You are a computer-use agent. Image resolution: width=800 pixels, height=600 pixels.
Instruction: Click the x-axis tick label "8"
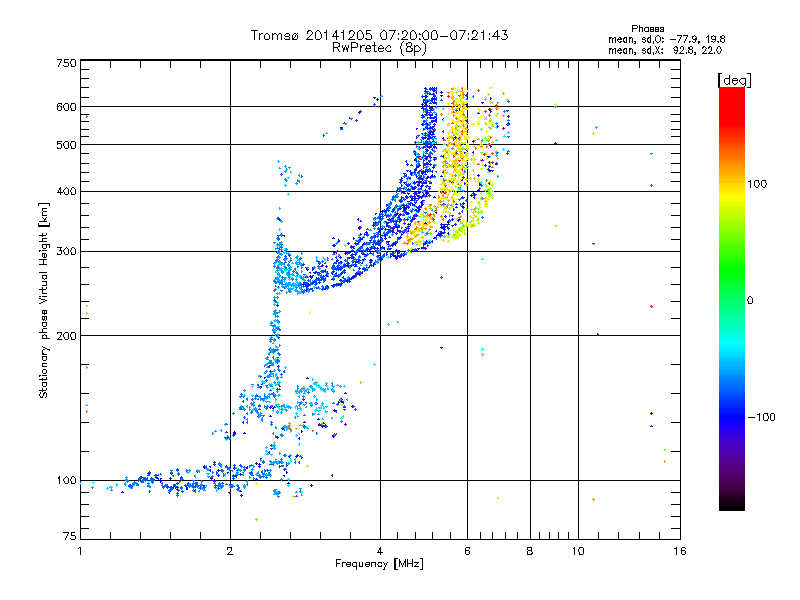[530, 551]
